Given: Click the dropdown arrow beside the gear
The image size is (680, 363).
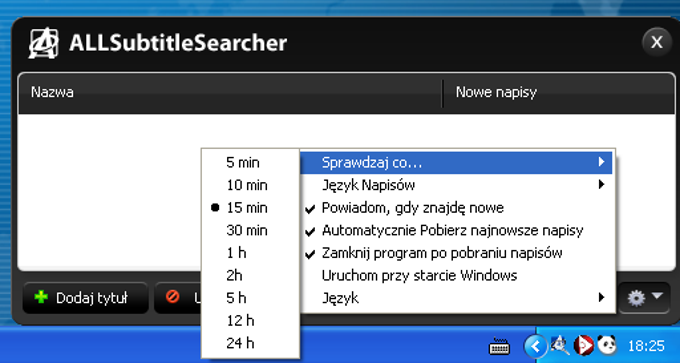Looking at the screenshot, I should click(657, 296).
